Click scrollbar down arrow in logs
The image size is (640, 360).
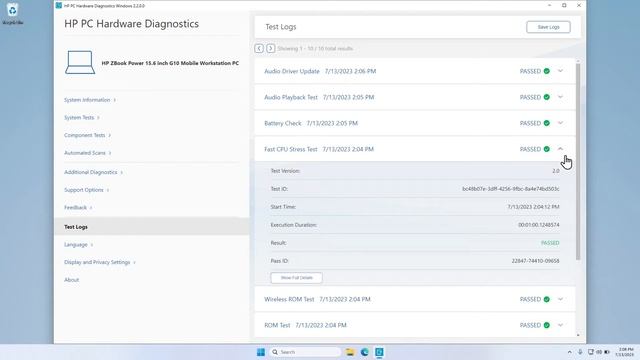pos(578,335)
